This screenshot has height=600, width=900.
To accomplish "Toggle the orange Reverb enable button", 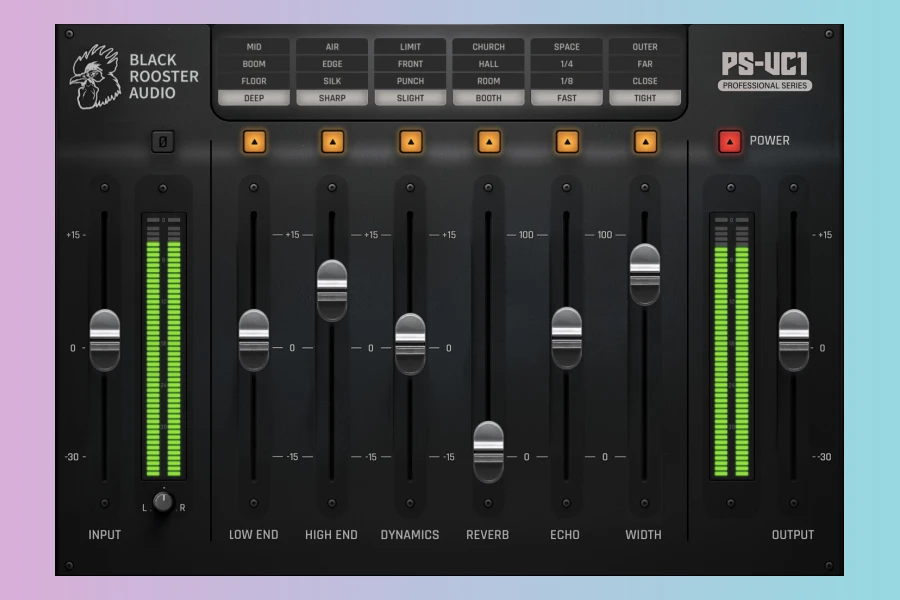I will 489,141.
